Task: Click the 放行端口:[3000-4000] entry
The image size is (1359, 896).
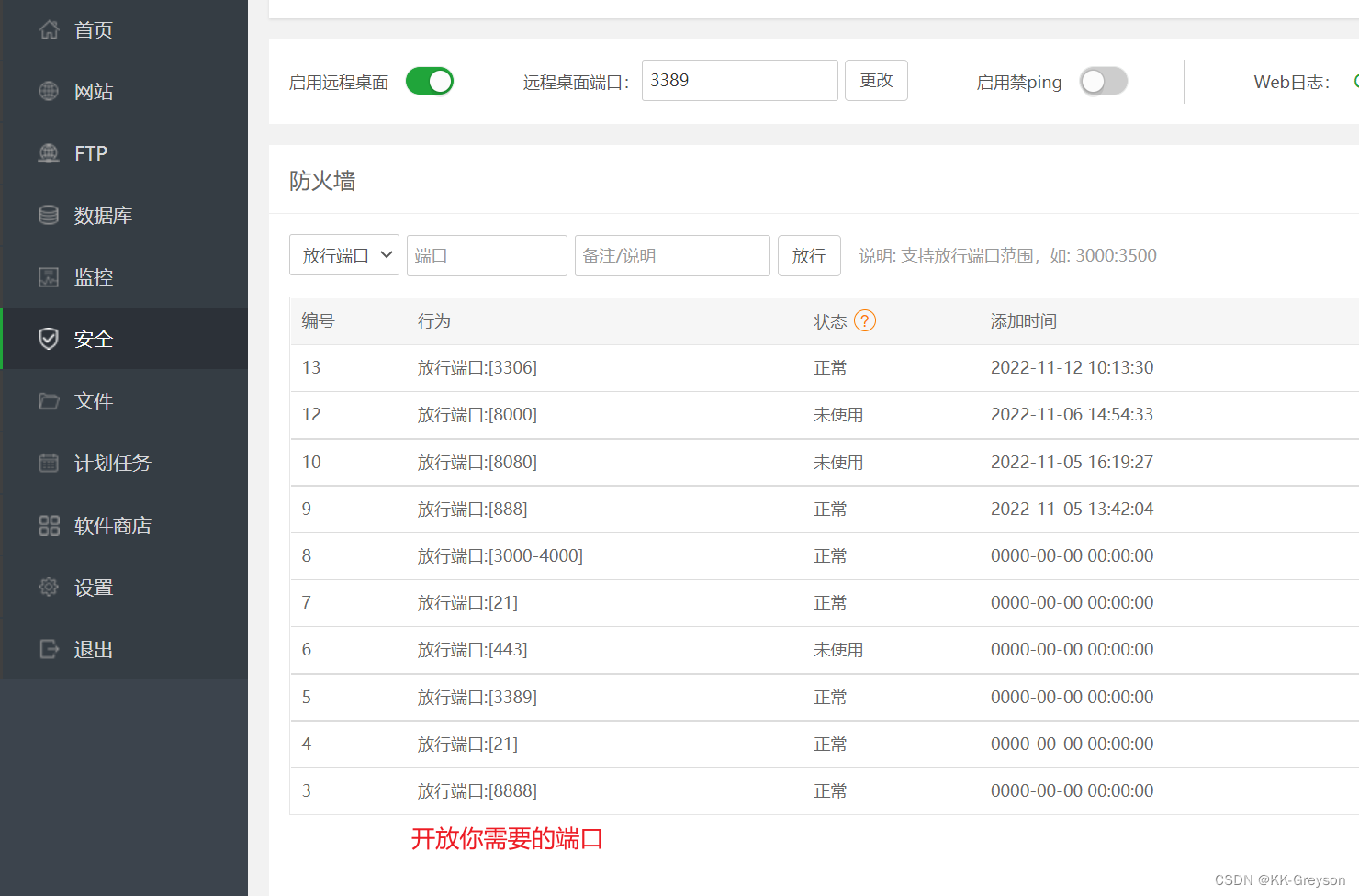Action: pyautogui.click(x=500, y=555)
